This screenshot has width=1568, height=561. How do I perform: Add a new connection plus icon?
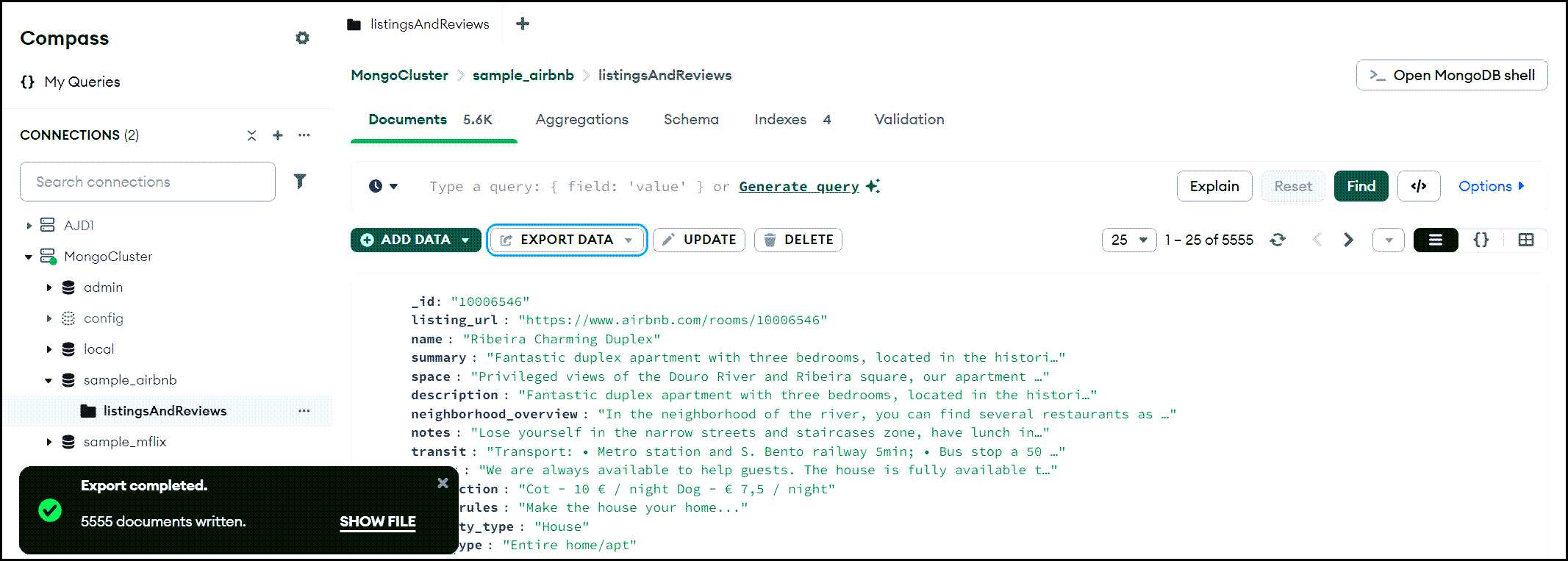pyautogui.click(x=278, y=135)
